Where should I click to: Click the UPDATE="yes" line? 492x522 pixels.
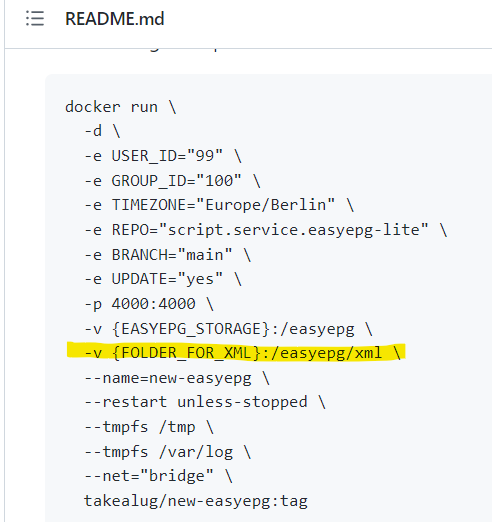tap(163, 279)
